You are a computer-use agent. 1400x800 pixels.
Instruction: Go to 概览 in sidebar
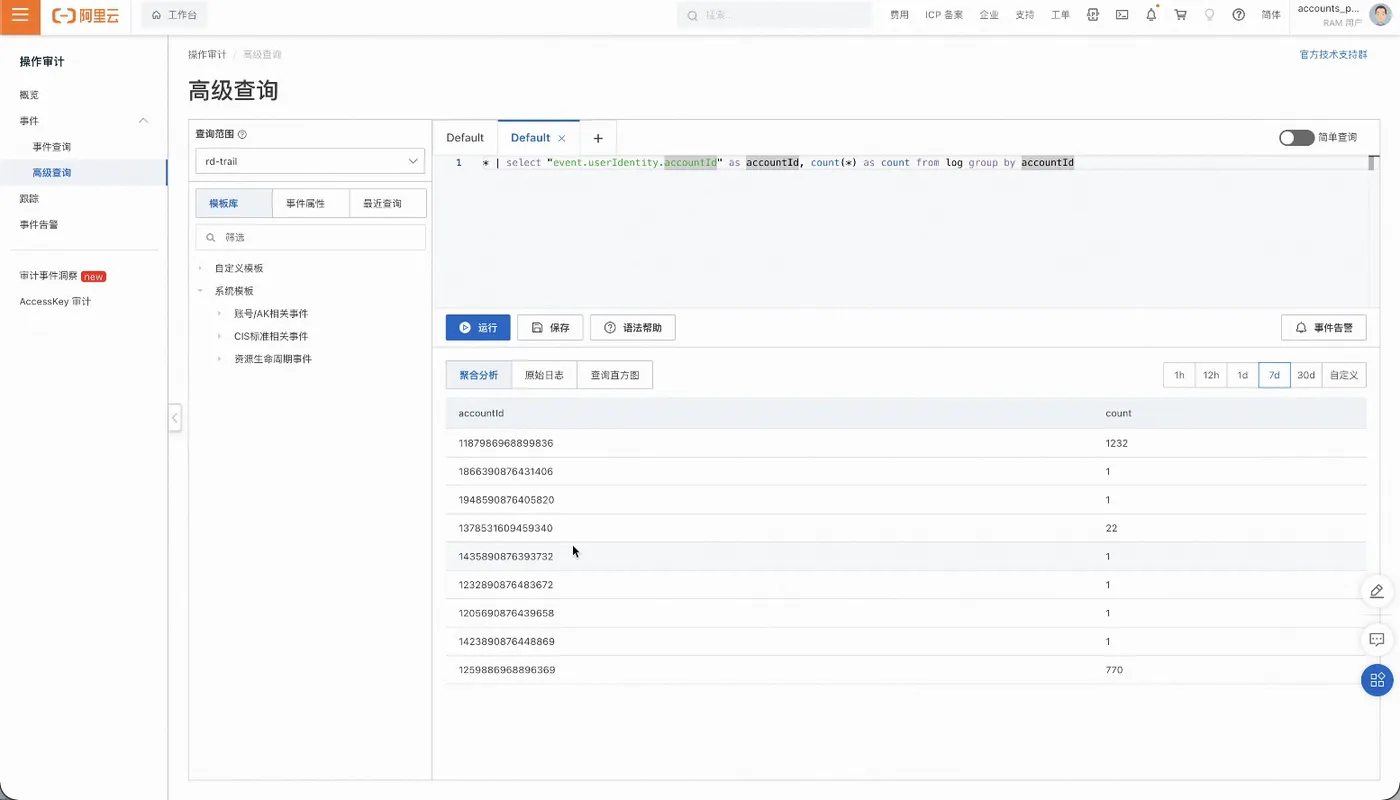tap(29, 95)
